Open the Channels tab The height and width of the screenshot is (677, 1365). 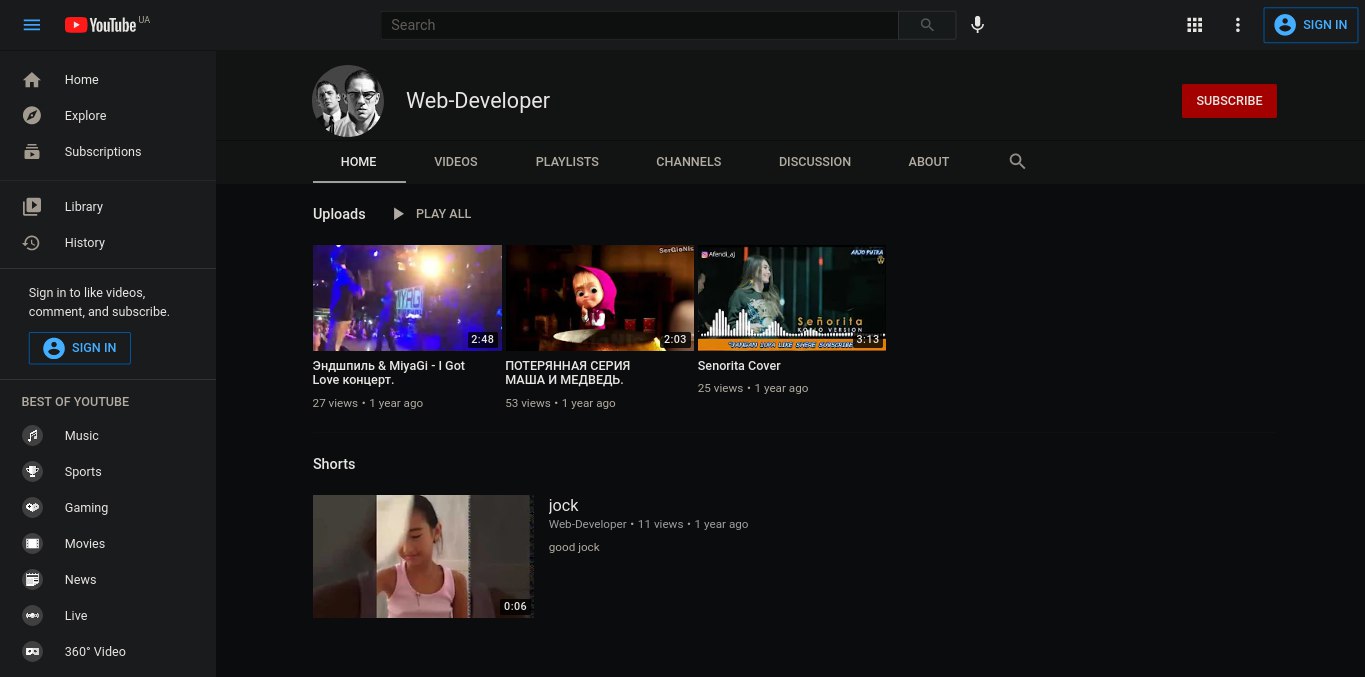coord(689,161)
